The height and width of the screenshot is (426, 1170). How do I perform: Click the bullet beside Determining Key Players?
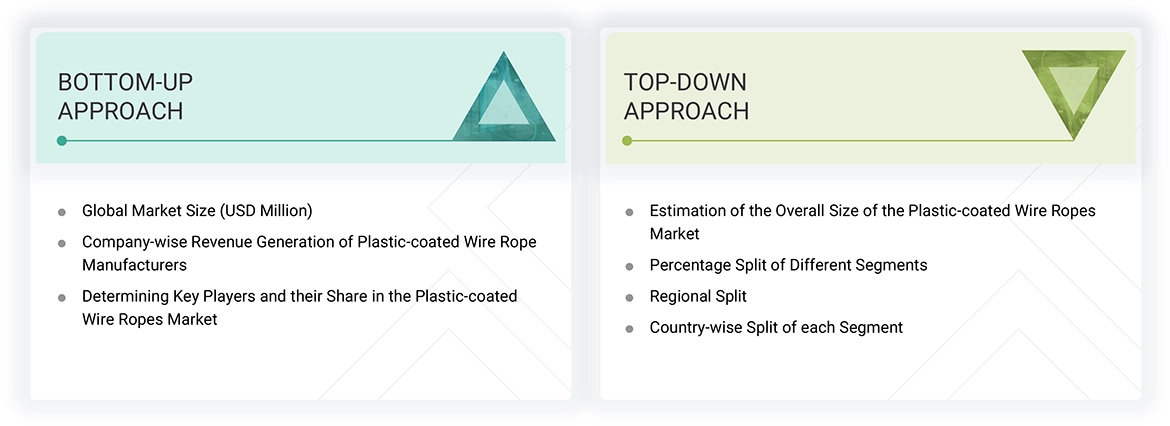[x=62, y=297]
